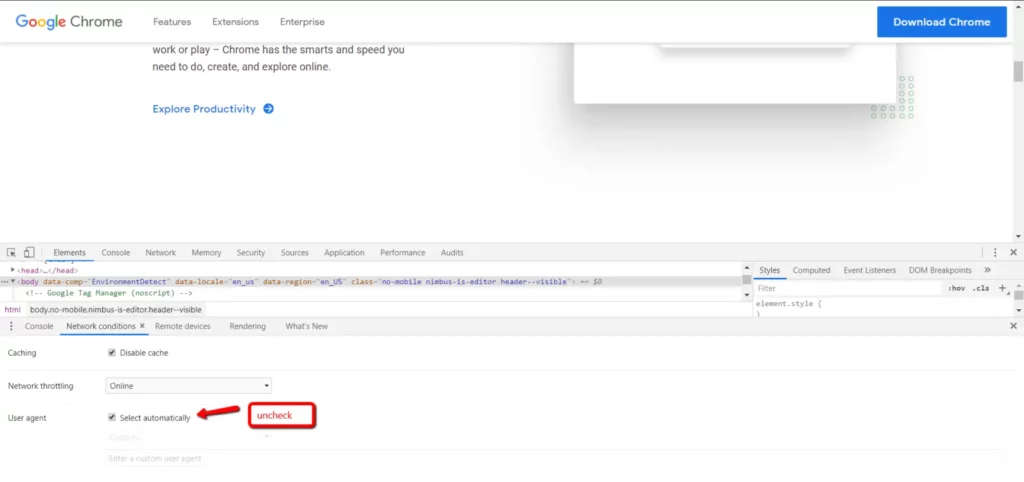Open DevTools three-dot customize menu
1024x482 pixels.
pos(995,252)
